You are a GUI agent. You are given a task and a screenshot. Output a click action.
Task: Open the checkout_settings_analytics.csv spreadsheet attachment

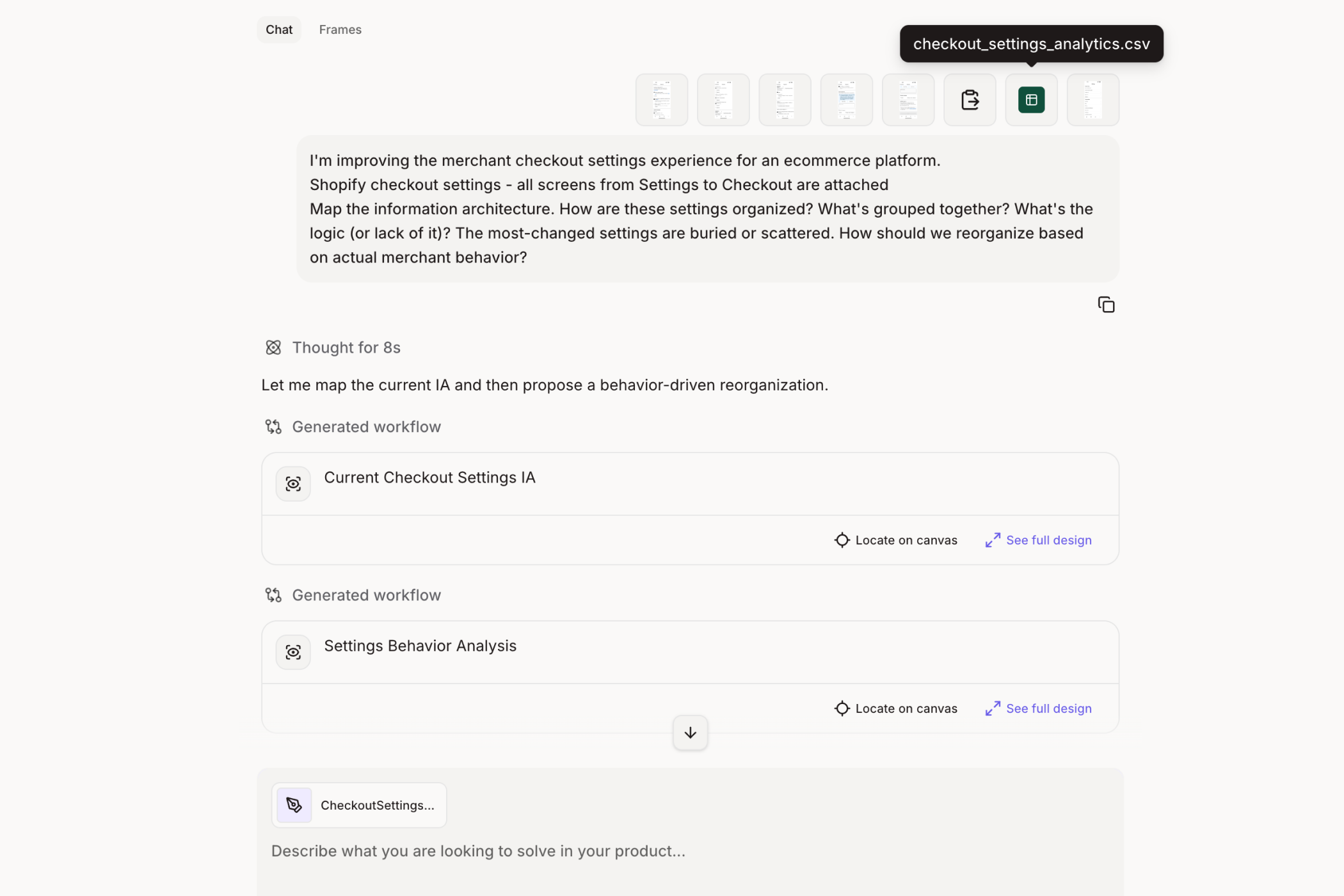[x=1030, y=99]
